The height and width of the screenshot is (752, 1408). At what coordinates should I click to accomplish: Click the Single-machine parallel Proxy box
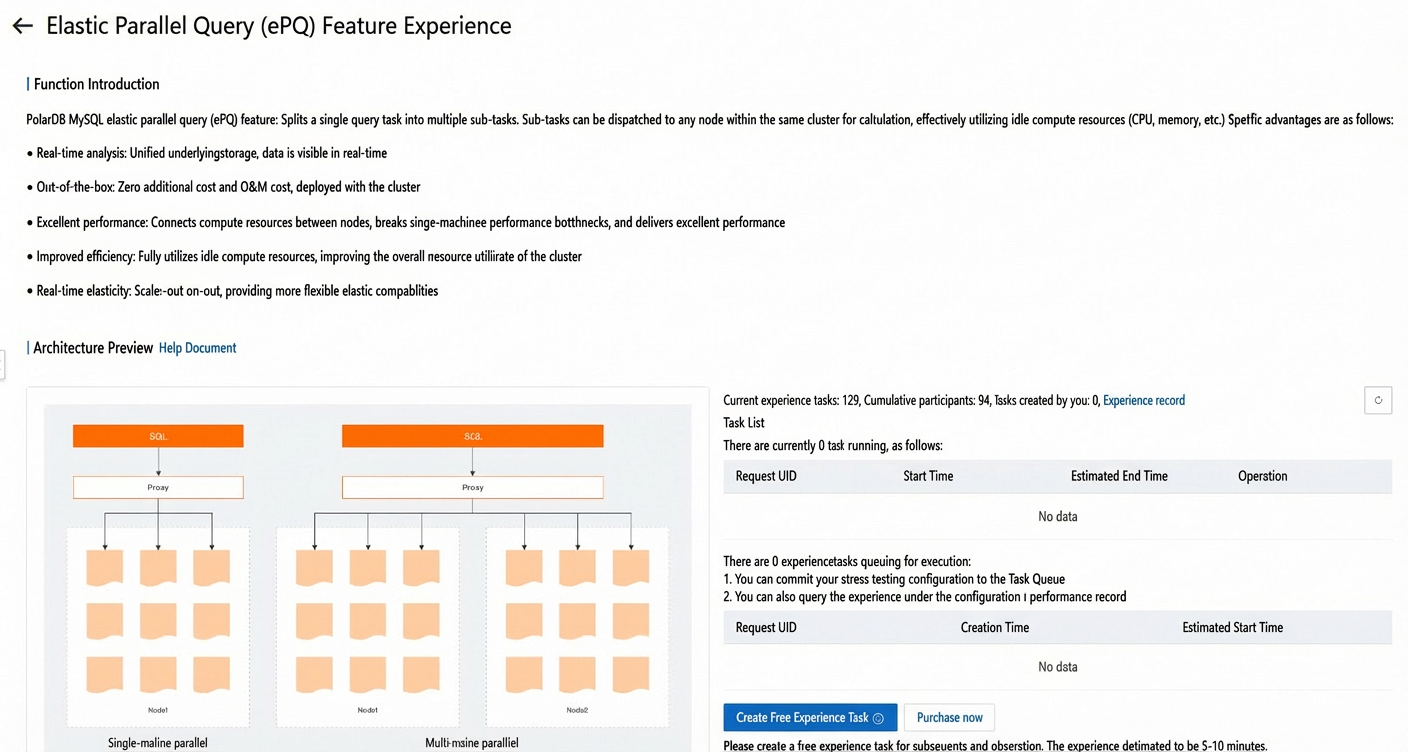[x=158, y=487]
